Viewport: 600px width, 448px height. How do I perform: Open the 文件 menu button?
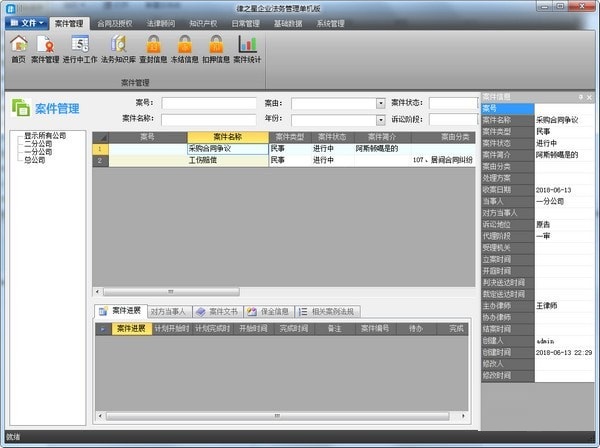pos(27,23)
